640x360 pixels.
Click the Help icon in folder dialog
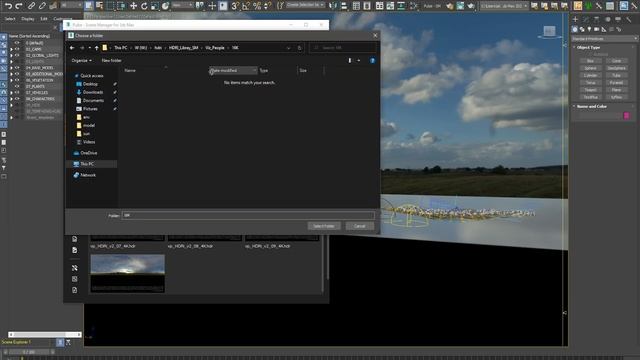372,60
